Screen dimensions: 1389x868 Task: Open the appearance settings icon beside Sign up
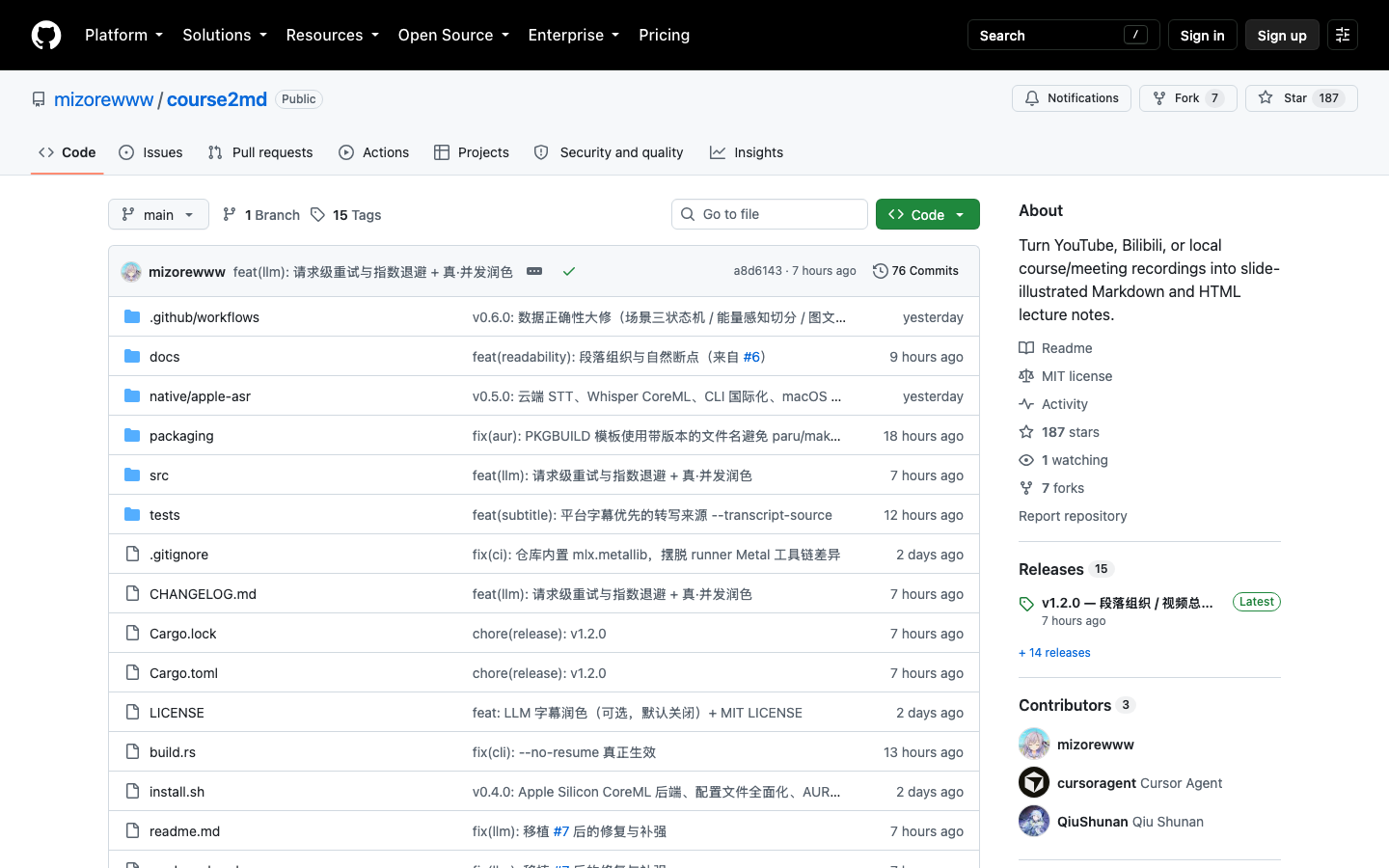[x=1343, y=35]
